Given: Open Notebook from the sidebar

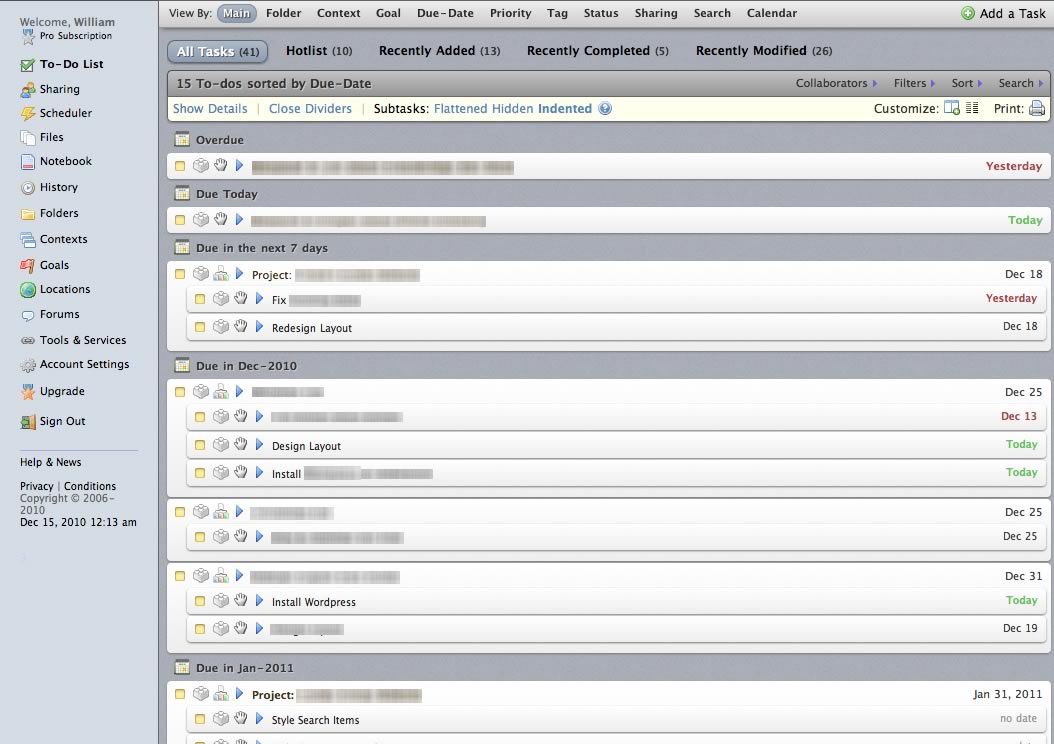Looking at the screenshot, I should pos(65,161).
